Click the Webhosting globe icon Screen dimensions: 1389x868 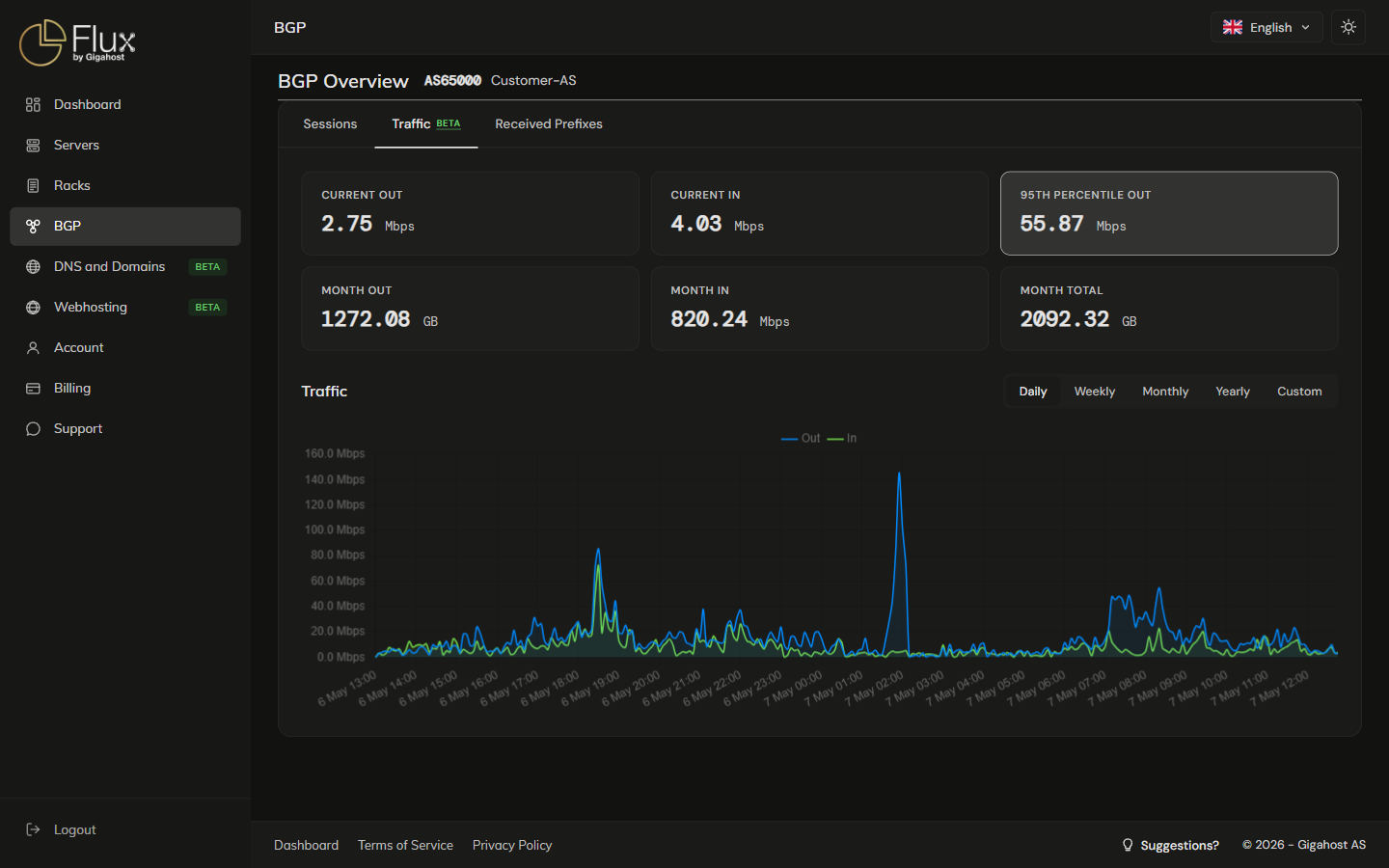(x=33, y=307)
